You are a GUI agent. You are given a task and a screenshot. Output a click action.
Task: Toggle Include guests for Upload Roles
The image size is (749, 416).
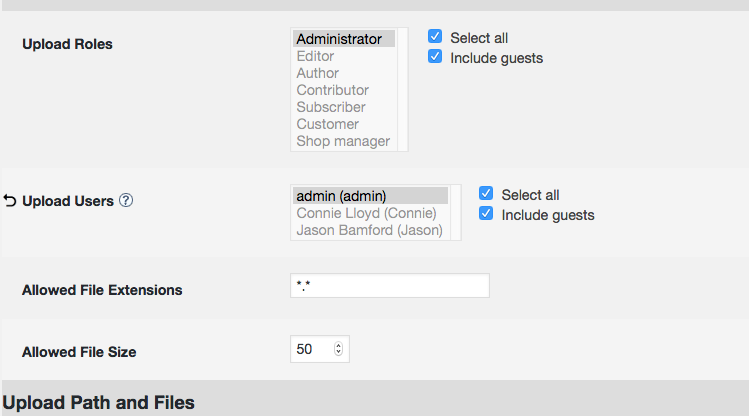click(435, 56)
